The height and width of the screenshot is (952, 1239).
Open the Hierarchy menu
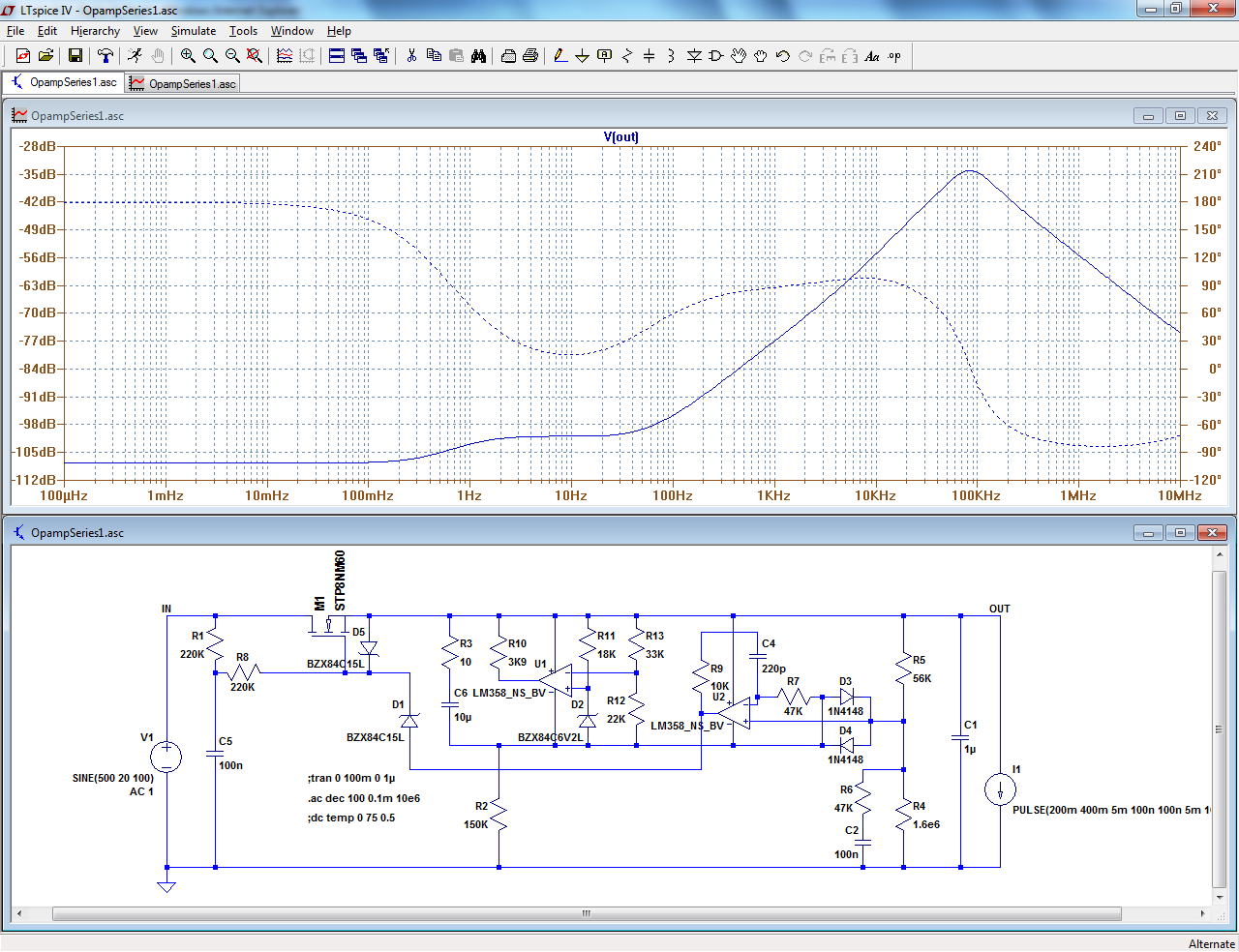tap(95, 31)
